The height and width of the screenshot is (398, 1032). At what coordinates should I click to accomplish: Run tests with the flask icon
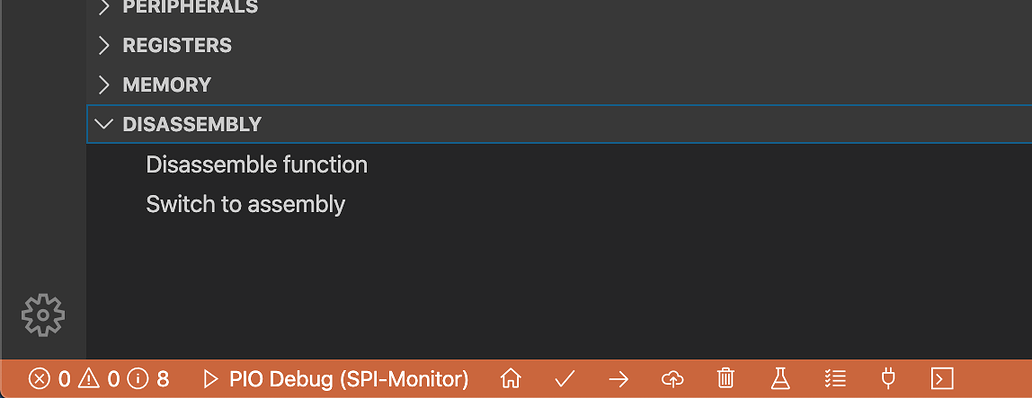pyautogui.click(x=780, y=378)
